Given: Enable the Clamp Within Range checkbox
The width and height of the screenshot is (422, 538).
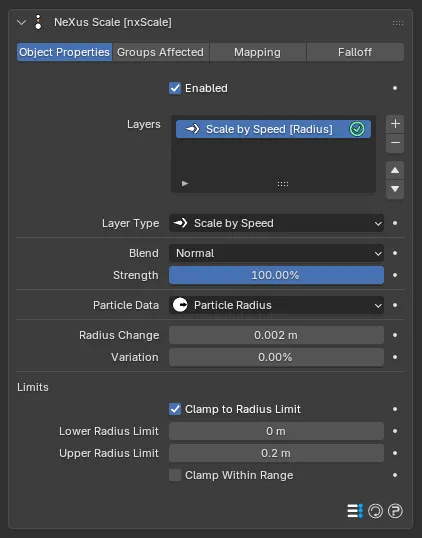Looking at the screenshot, I should click(175, 475).
